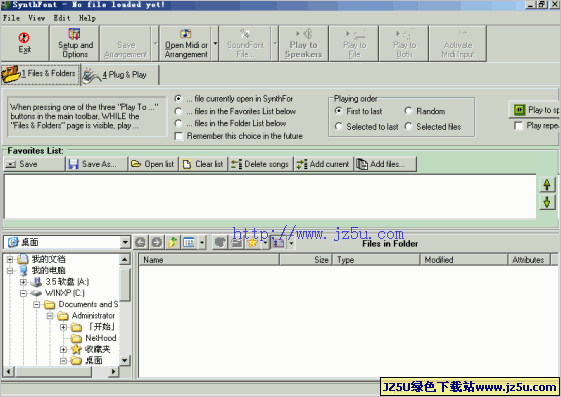Open the star favorites dropdown arrow

[x=265, y=242]
